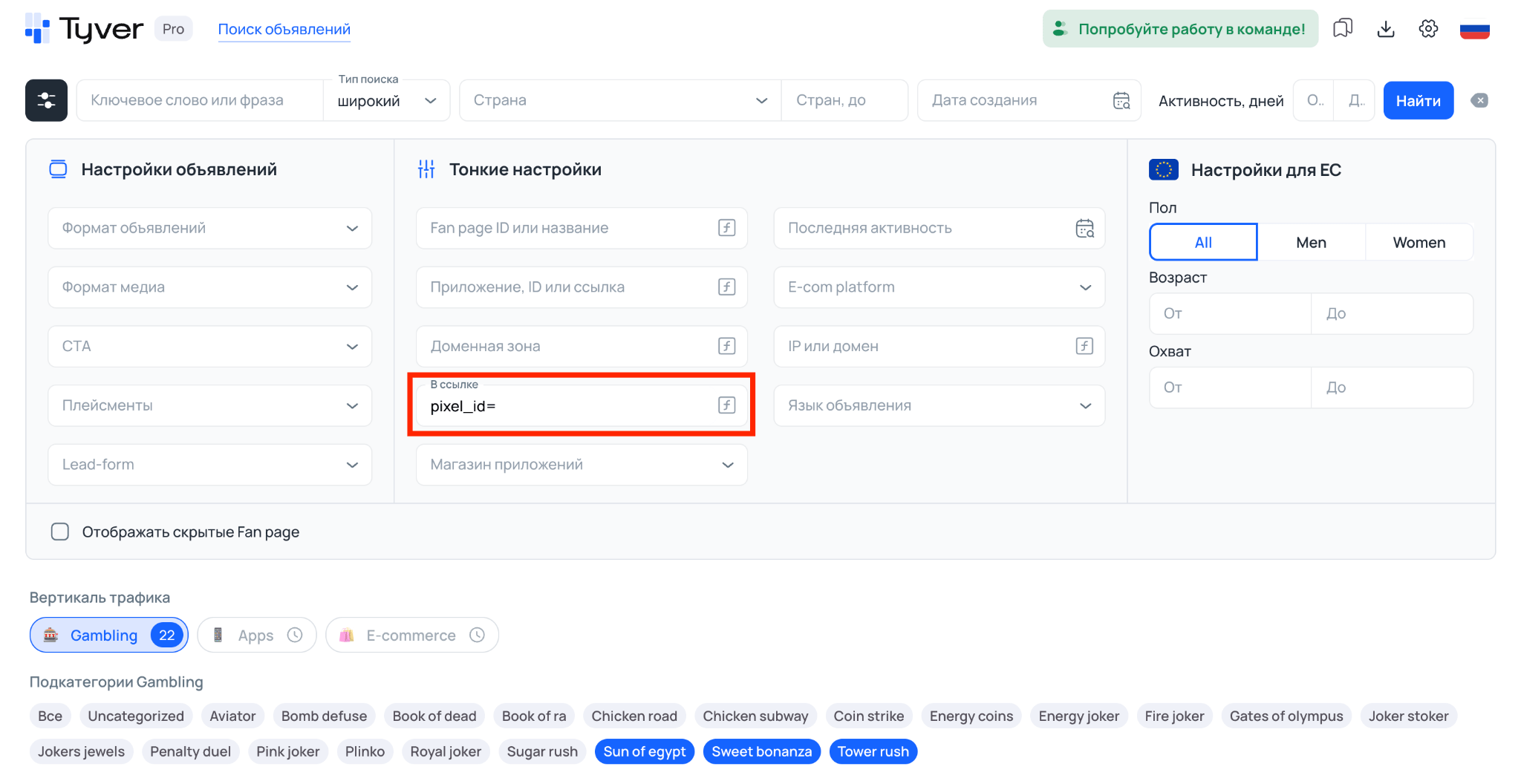Click filter icon in Доменная зона field
Screen dimensions: 1521x784
(727, 346)
